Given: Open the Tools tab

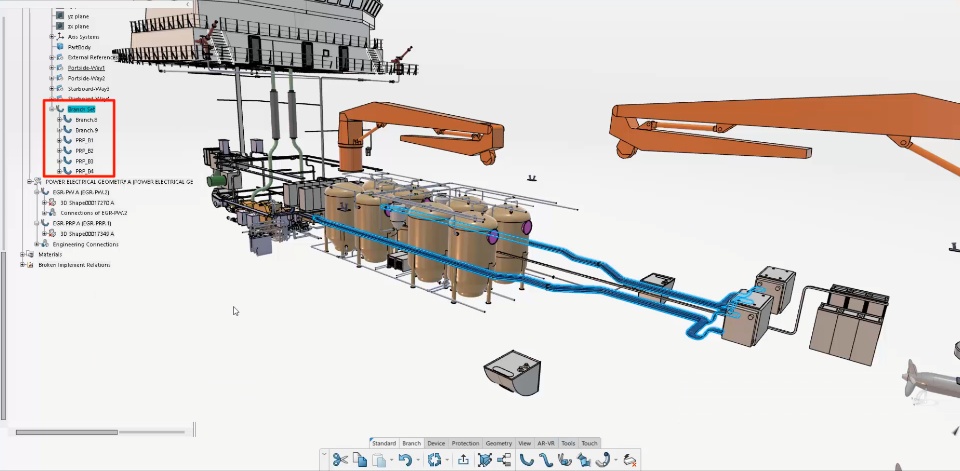Looking at the screenshot, I should click(x=568, y=443).
